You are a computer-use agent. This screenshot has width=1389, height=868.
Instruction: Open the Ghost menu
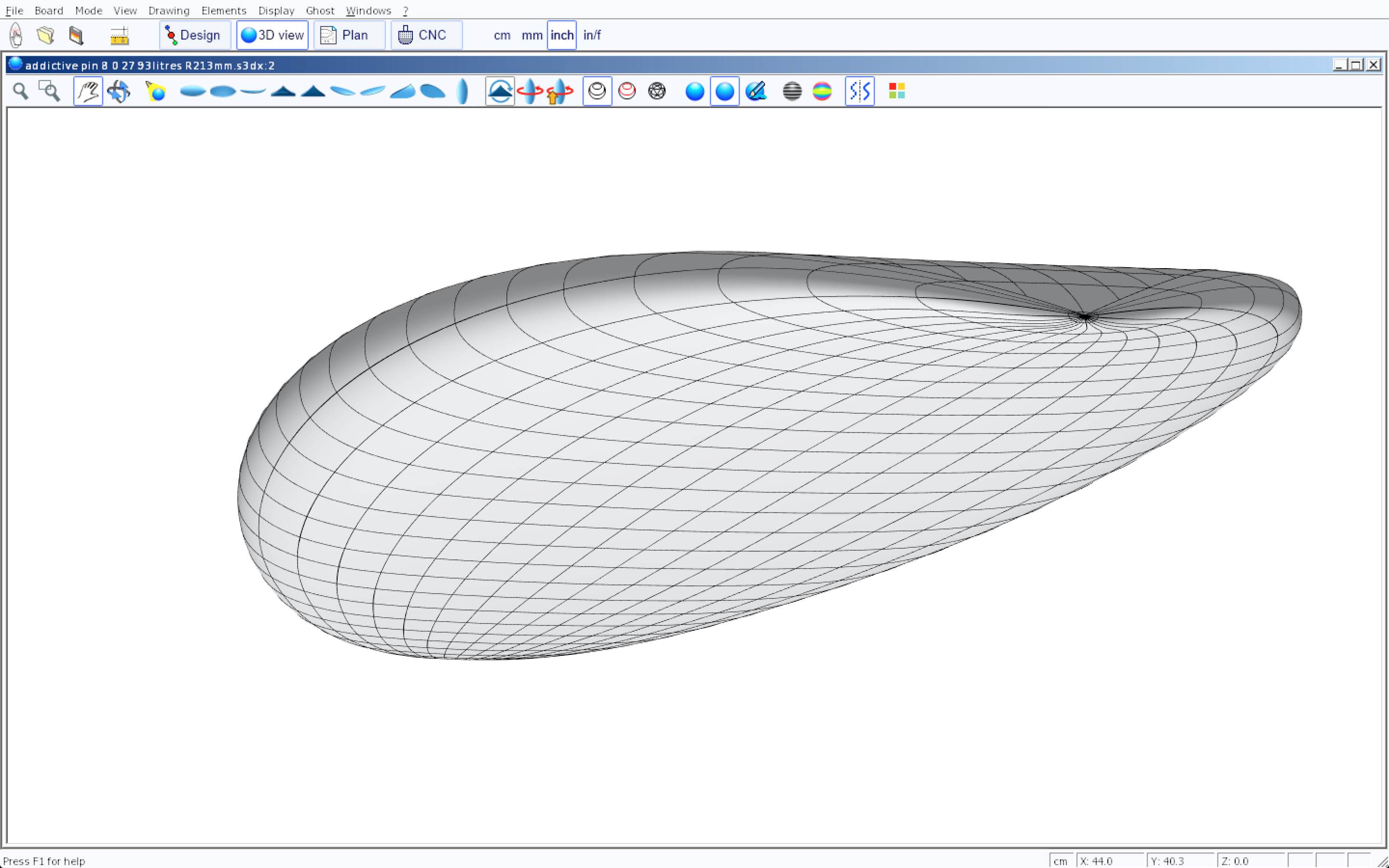320,10
